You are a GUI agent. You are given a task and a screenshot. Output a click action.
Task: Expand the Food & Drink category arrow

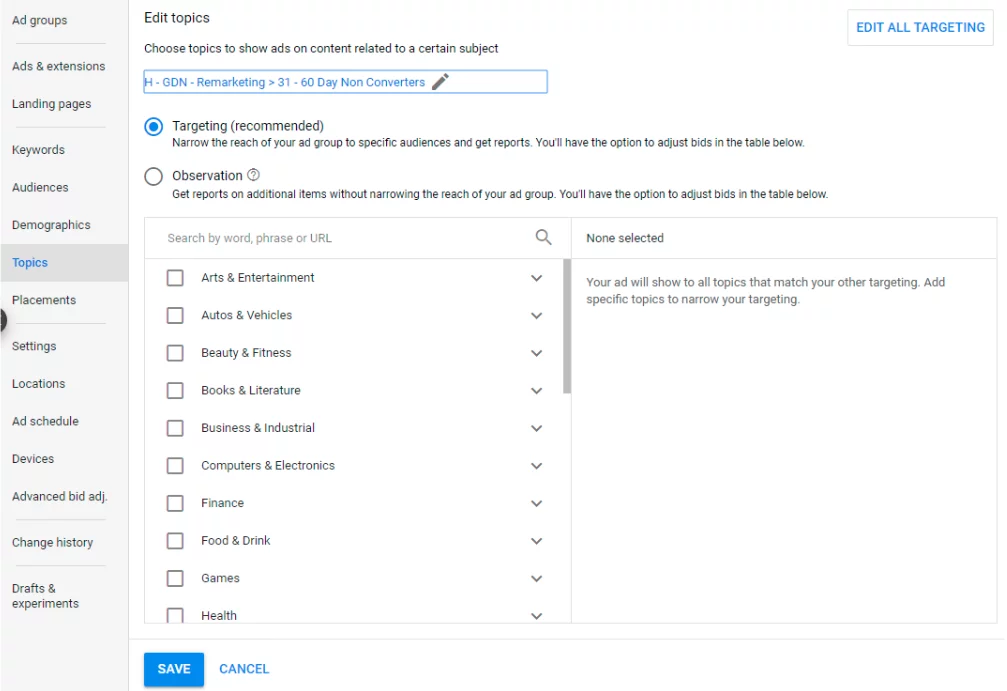536,541
